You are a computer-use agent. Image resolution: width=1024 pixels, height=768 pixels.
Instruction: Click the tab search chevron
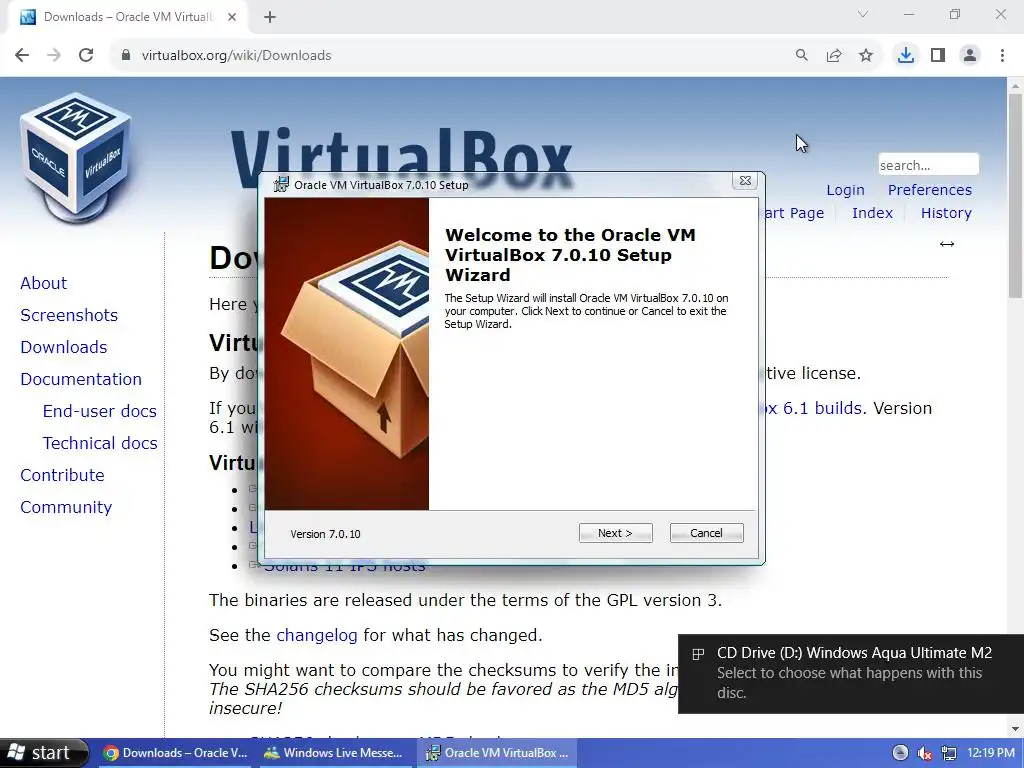pos(863,14)
